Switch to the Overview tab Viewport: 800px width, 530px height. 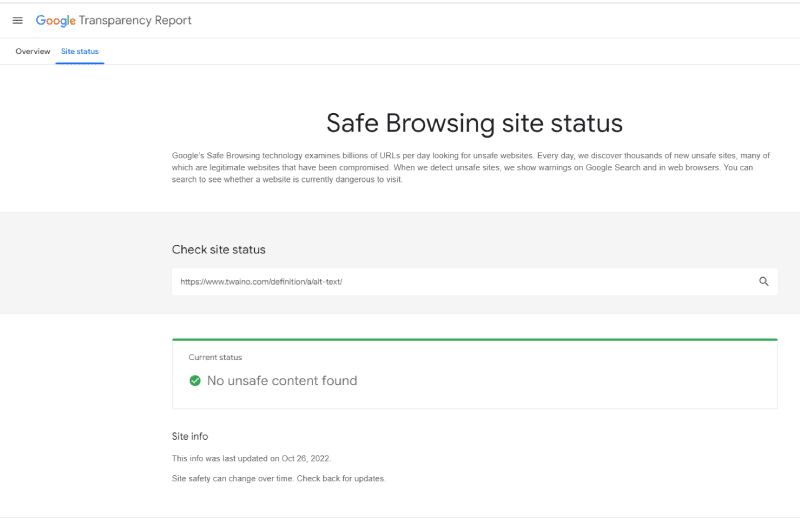click(33, 51)
